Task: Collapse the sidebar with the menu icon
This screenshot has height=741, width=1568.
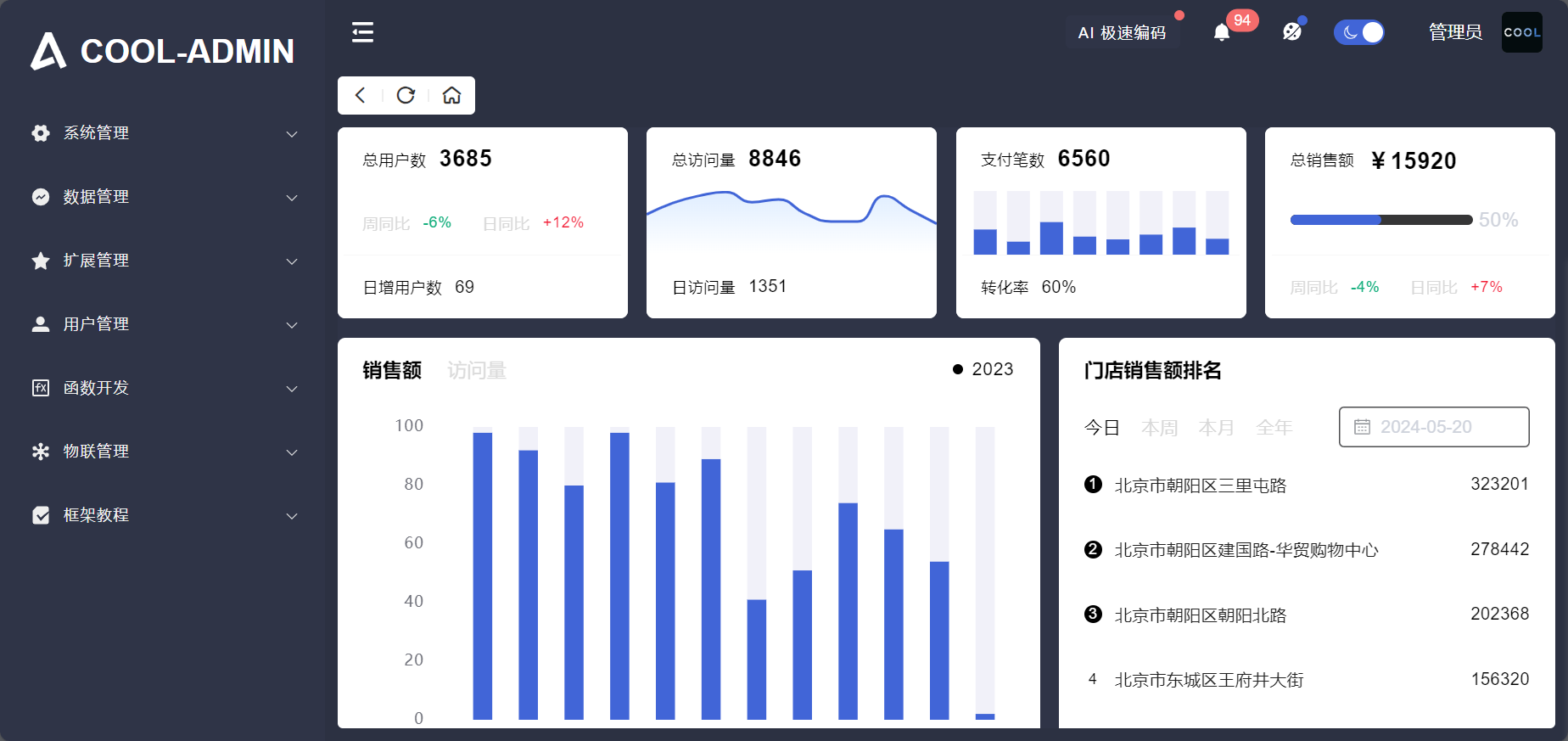Action: (x=363, y=32)
